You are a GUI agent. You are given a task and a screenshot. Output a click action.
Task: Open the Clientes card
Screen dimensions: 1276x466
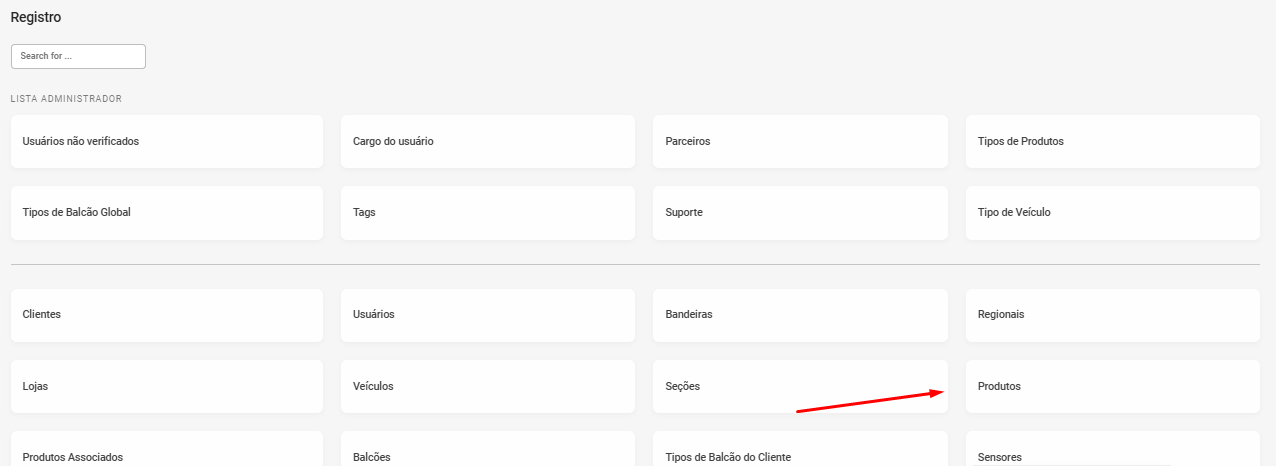166,314
